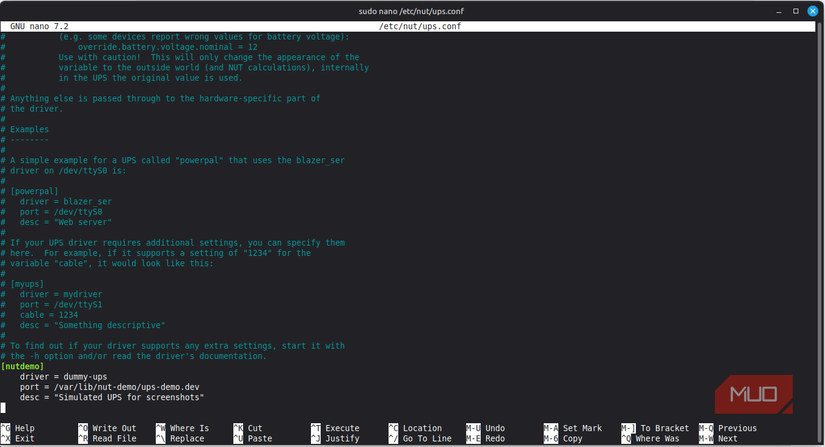This screenshot has height=447, width=825.
Task: Click the M-E Redo shortcut
Action: click(486, 439)
